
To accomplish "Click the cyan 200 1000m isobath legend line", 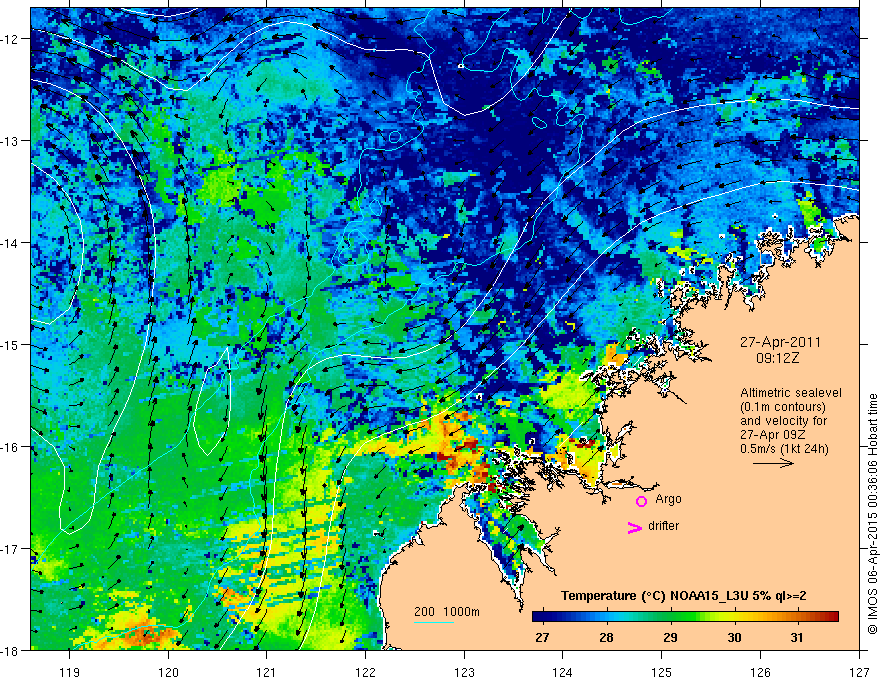I will [x=434, y=623].
